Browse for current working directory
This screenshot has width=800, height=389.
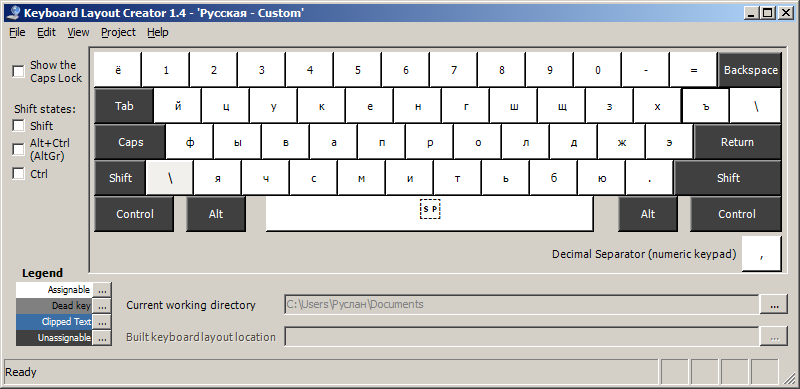tap(774, 305)
